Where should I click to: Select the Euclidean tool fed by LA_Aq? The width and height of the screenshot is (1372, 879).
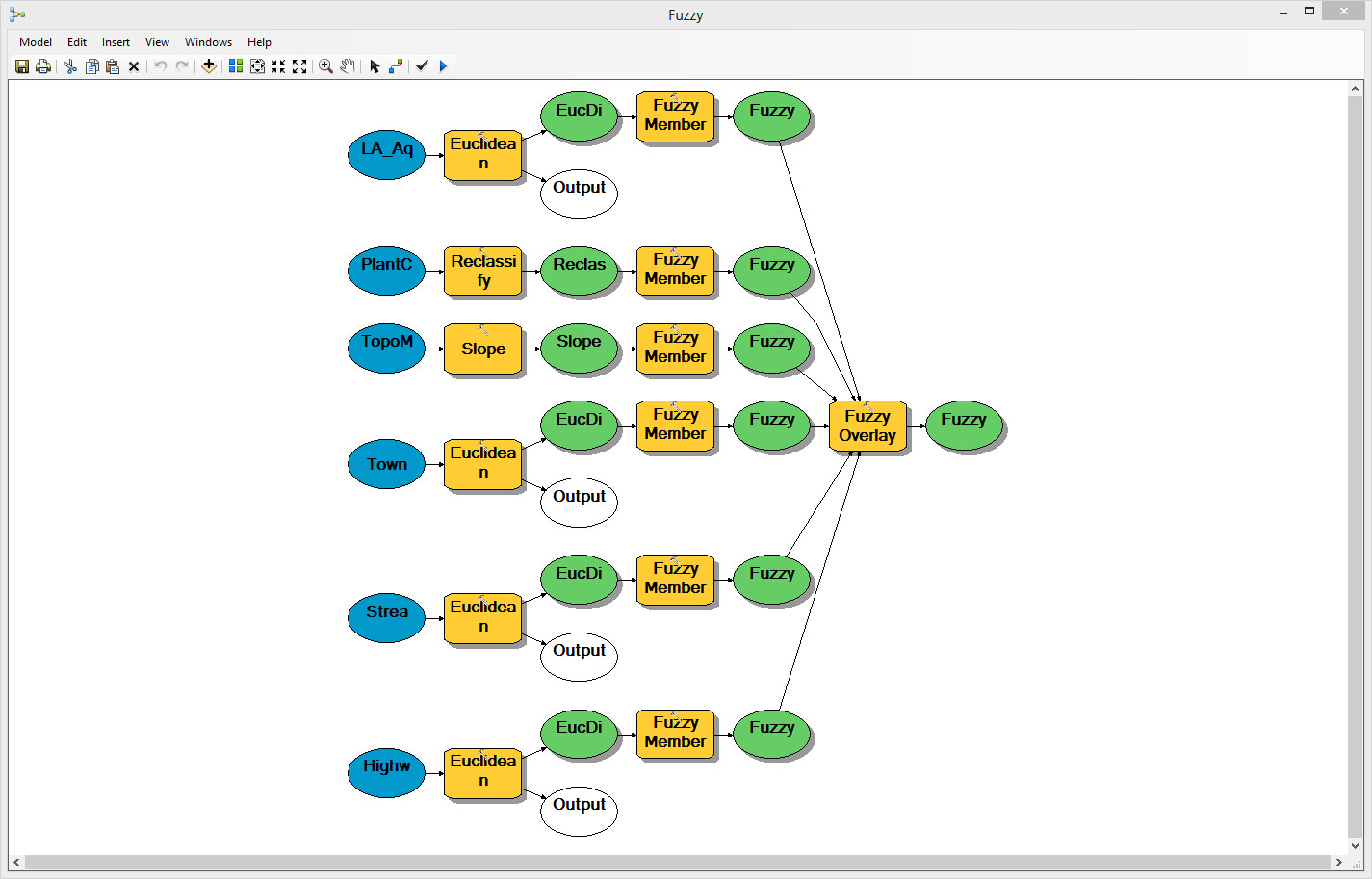pos(482,155)
